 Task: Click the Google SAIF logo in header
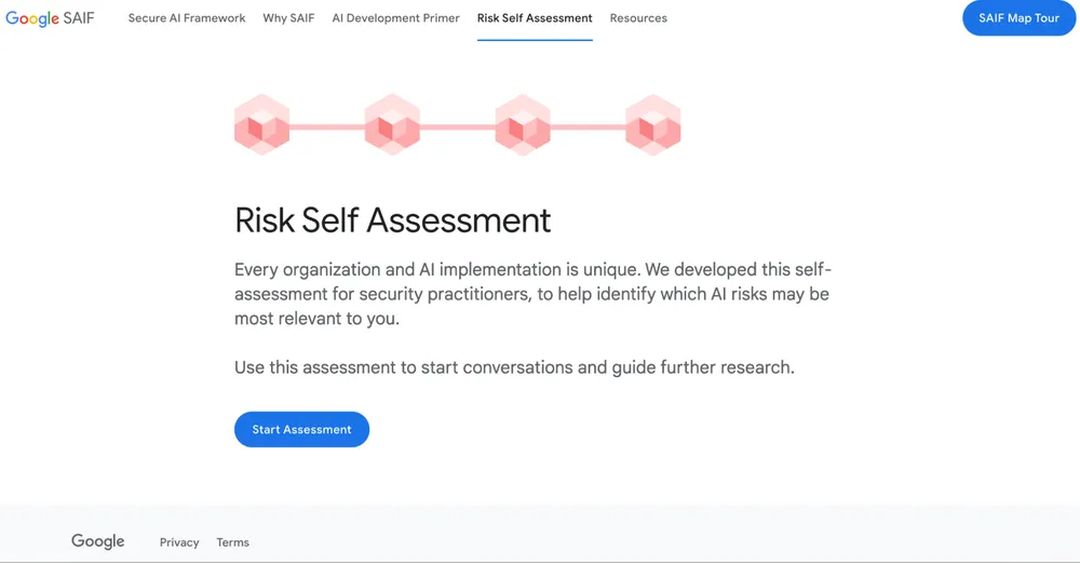click(x=50, y=18)
